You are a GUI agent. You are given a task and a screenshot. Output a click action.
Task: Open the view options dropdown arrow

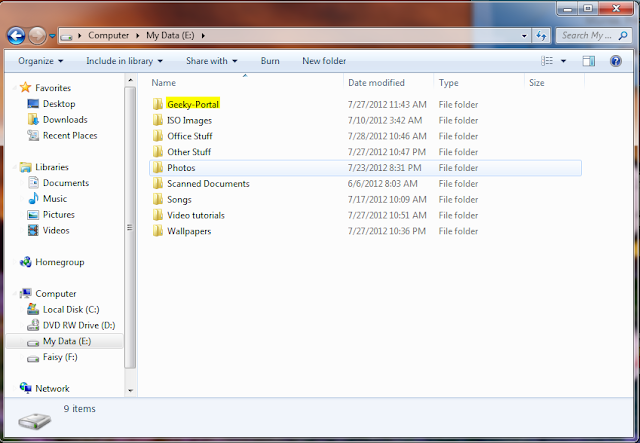(x=563, y=61)
